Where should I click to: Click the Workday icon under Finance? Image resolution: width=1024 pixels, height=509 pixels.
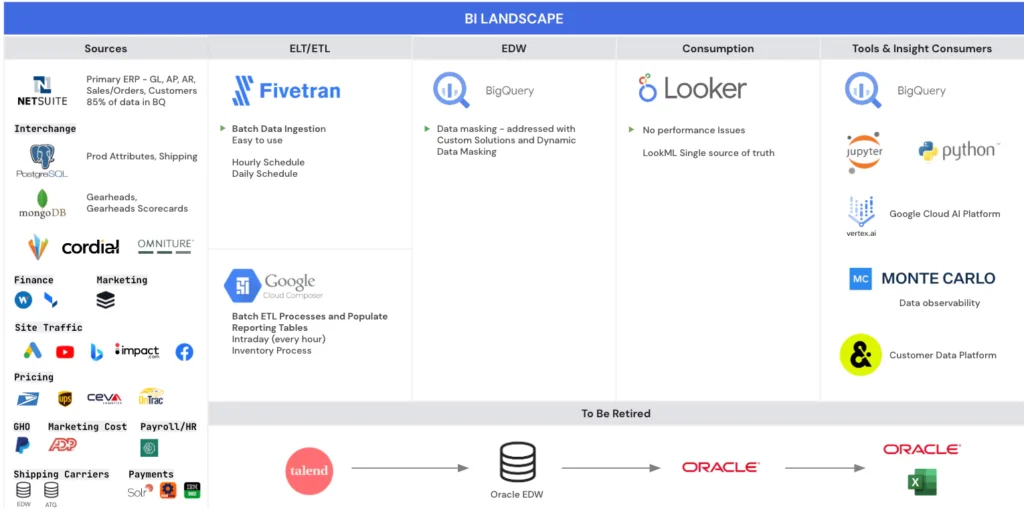click(24, 300)
